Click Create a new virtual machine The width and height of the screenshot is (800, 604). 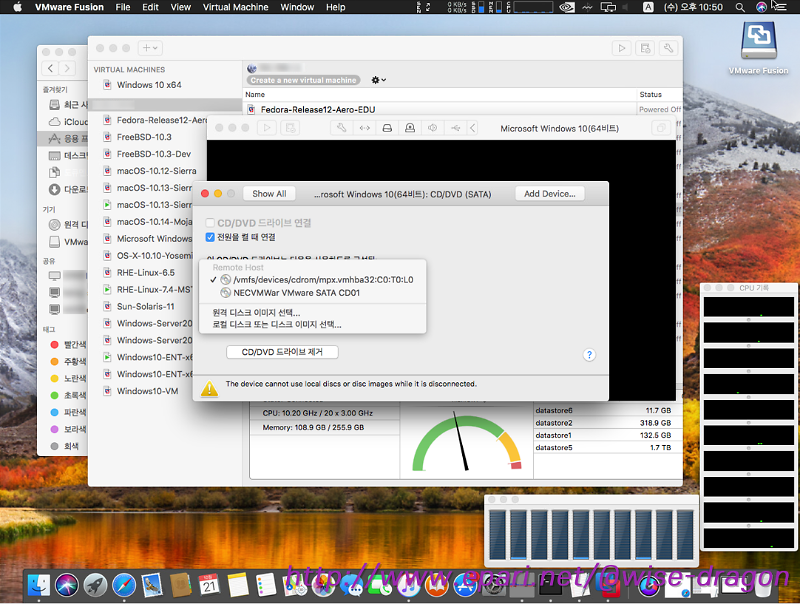304,80
